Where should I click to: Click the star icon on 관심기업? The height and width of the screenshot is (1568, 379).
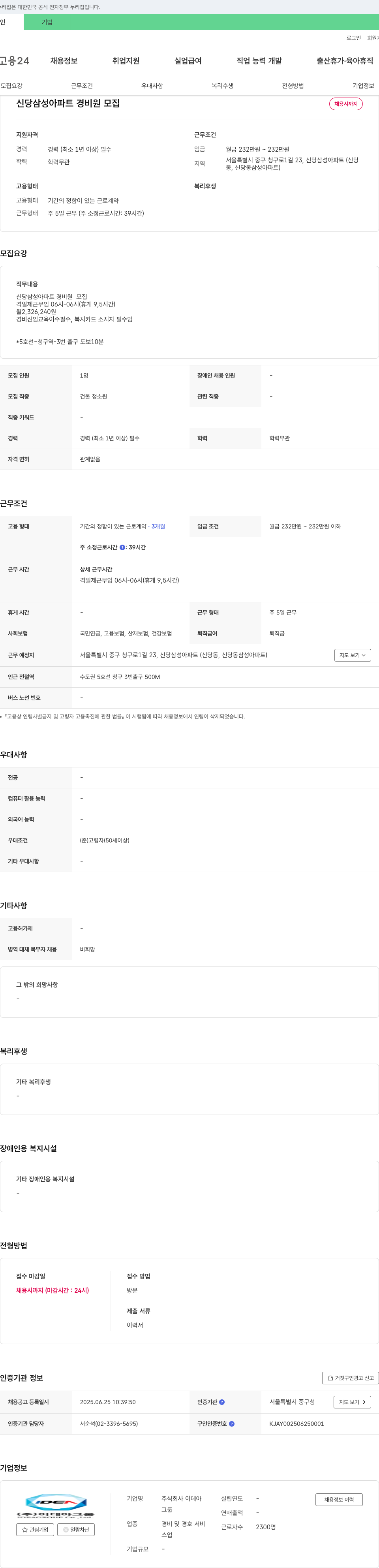(25, 1529)
